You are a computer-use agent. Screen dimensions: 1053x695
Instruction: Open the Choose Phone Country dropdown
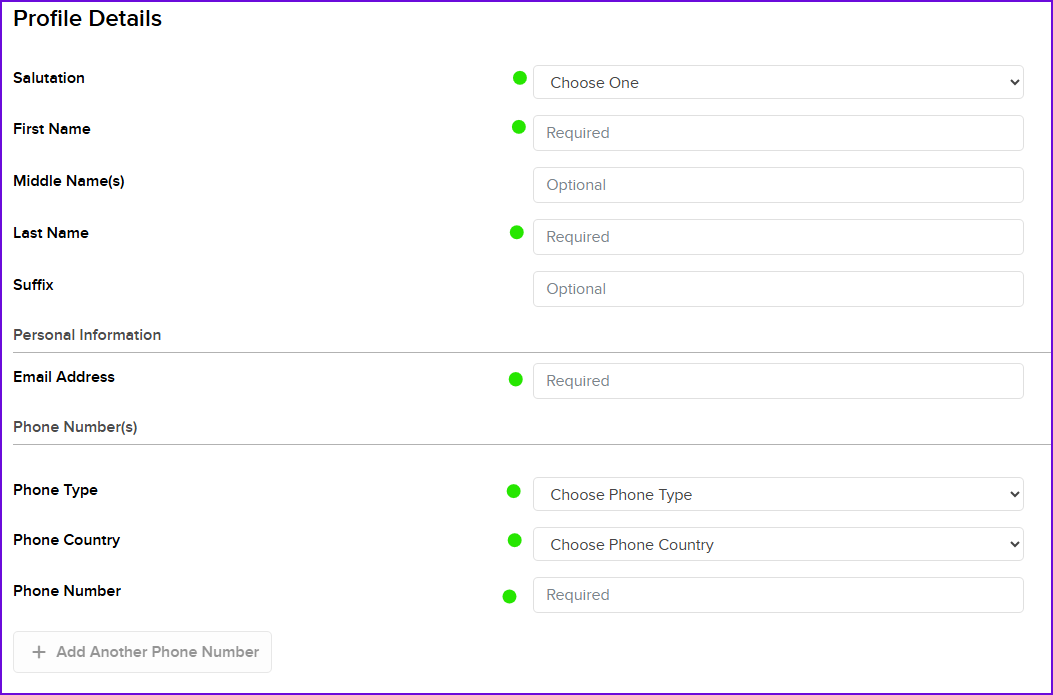pyautogui.click(x=778, y=544)
